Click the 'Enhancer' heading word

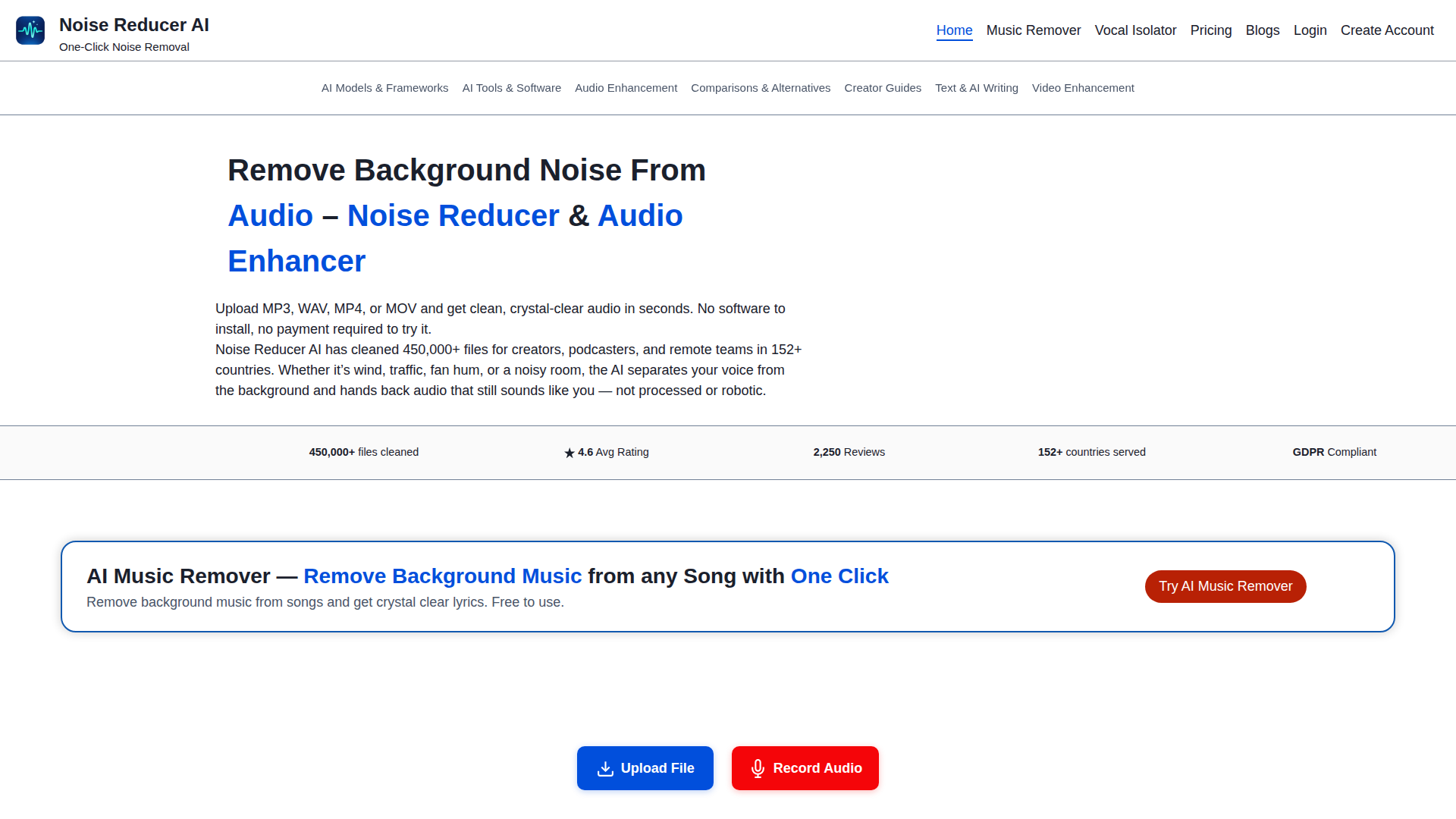point(297,262)
